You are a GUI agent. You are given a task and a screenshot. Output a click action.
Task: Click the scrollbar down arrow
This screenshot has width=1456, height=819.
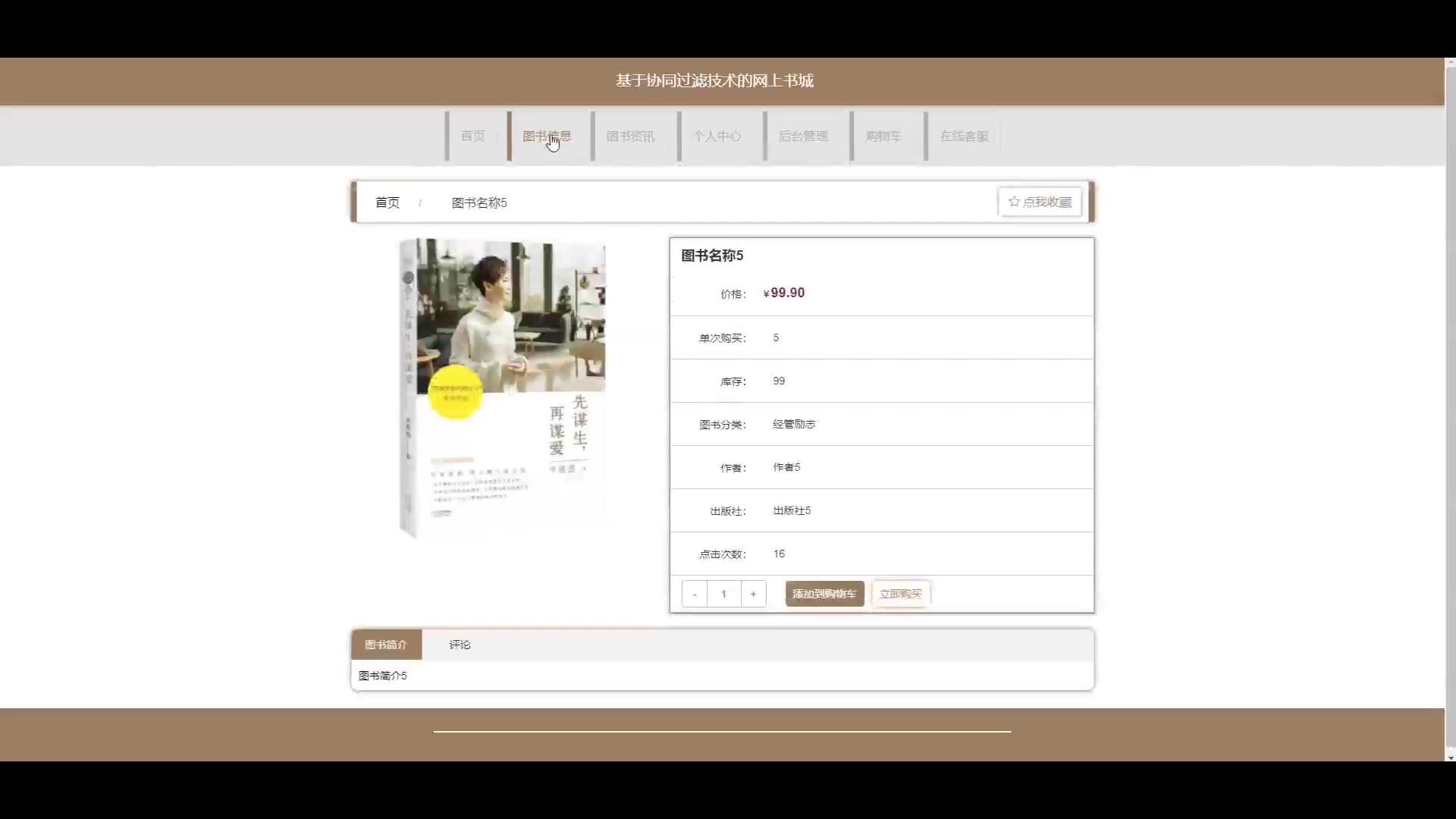coord(1450,757)
